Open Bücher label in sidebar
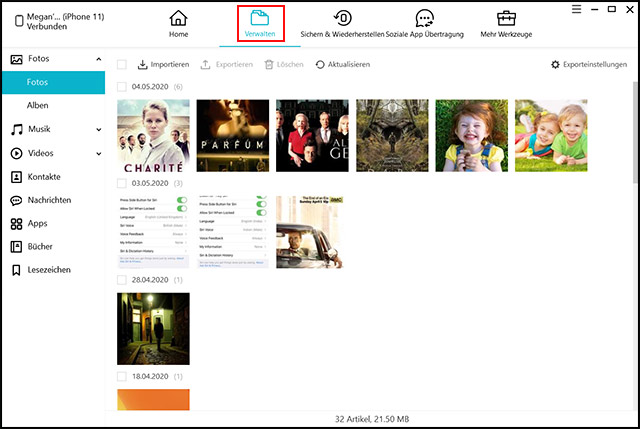Screen dimensions: 640x429 click(x=40, y=246)
